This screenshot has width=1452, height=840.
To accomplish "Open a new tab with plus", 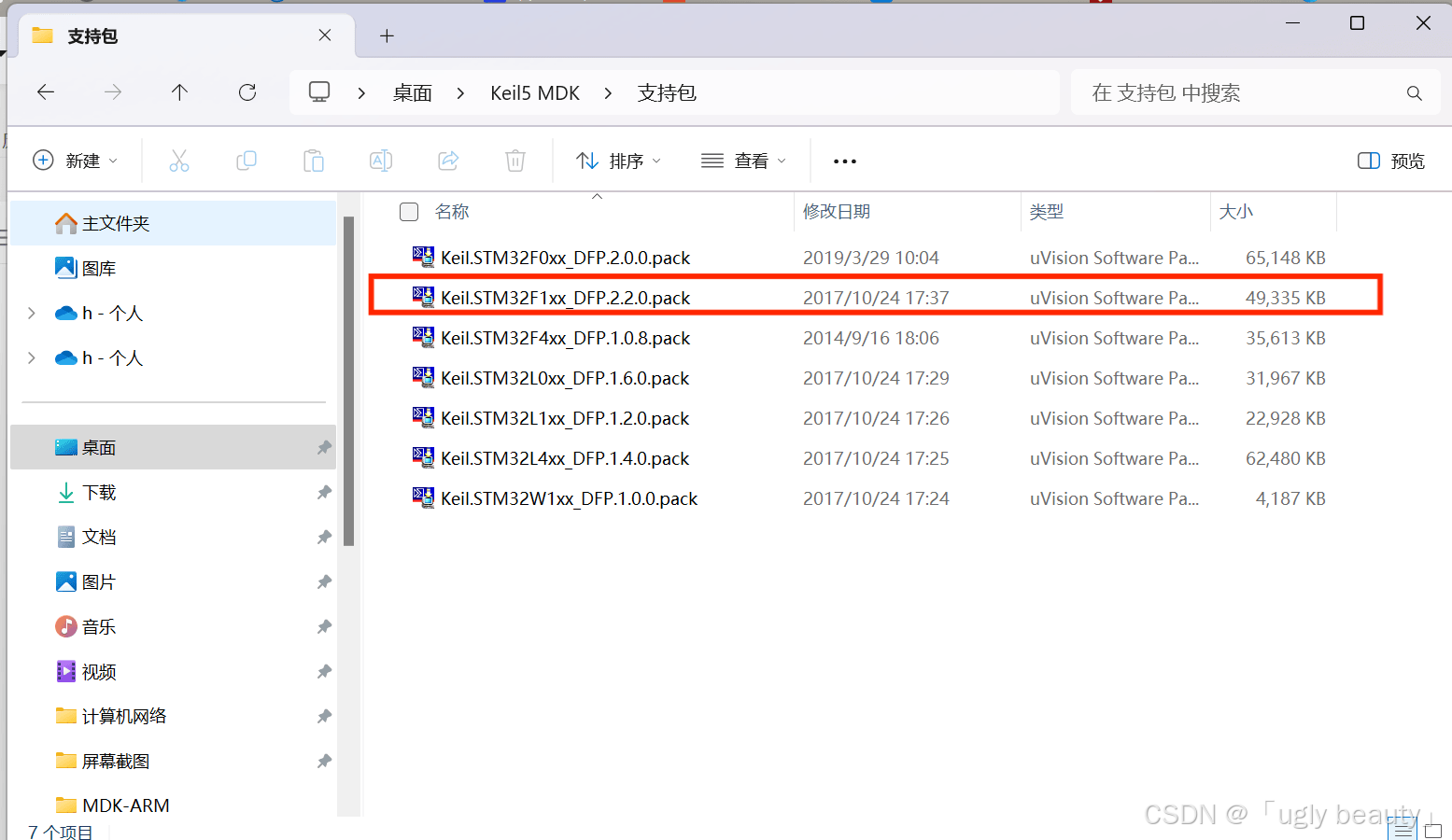I will [x=387, y=36].
